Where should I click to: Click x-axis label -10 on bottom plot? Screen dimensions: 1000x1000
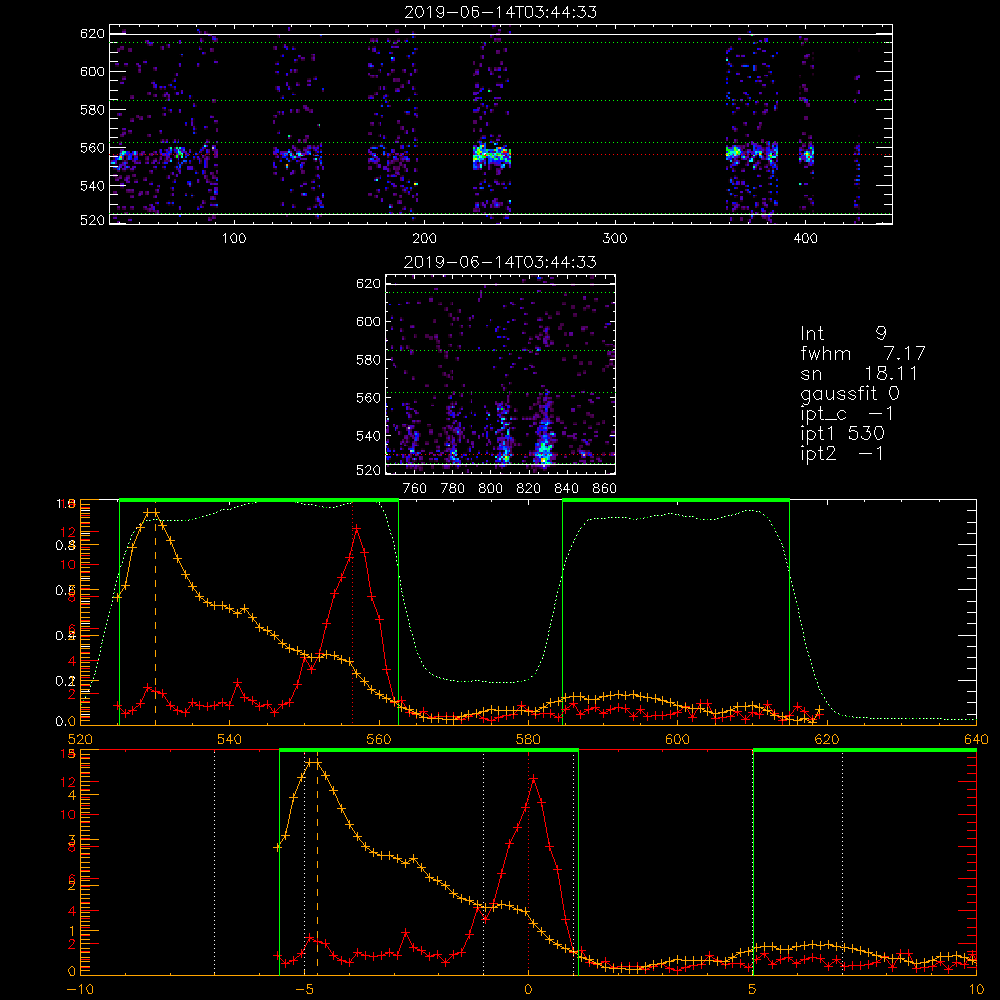79,990
